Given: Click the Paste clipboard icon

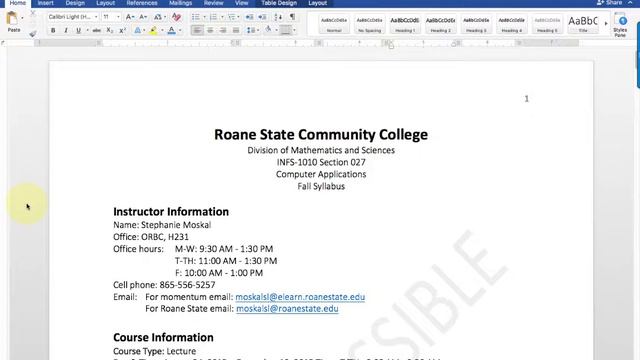Looking at the screenshot, I should [x=12, y=18].
